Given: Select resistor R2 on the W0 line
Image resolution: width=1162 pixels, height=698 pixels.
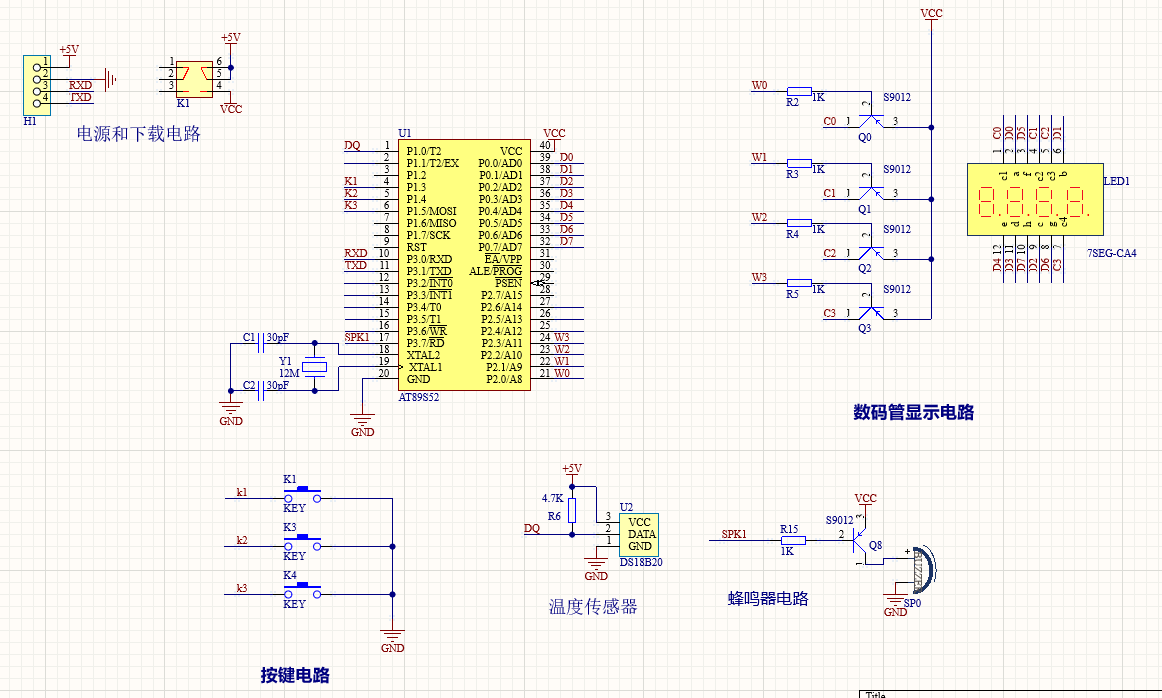Looking at the screenshot, I should [800, 91].
